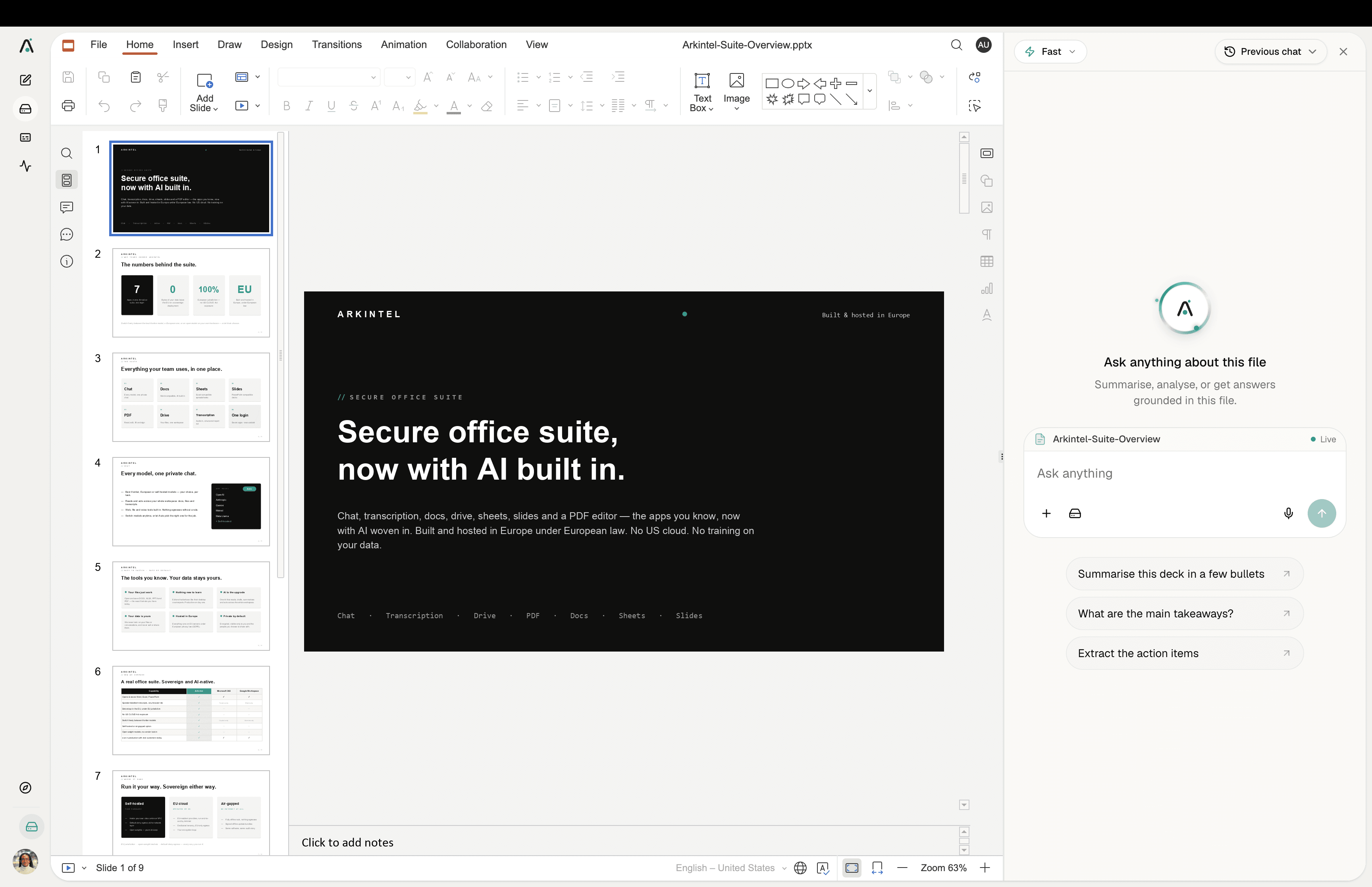Open the Chat bubble icon in the left sidebar
Viewport: 1372px width, 887px height.
click(67, 234)
